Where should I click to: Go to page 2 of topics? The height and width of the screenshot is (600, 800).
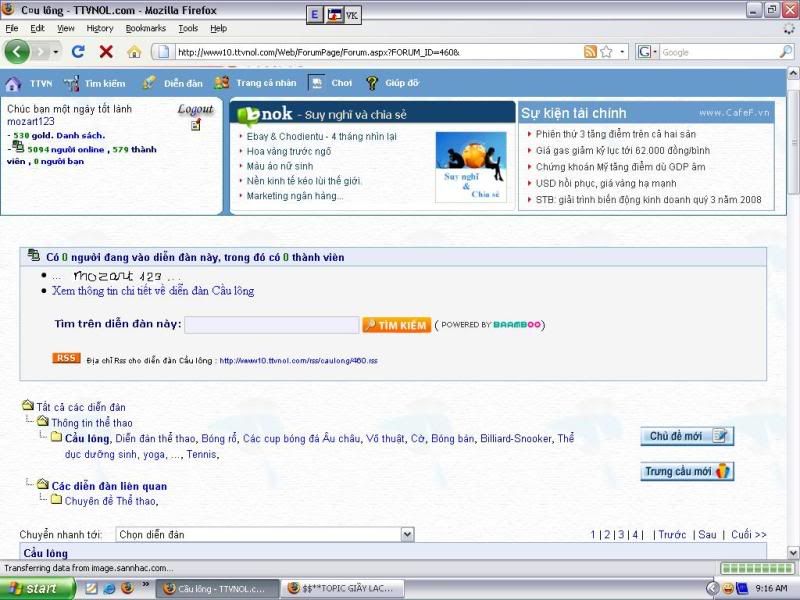click(607, 535)
